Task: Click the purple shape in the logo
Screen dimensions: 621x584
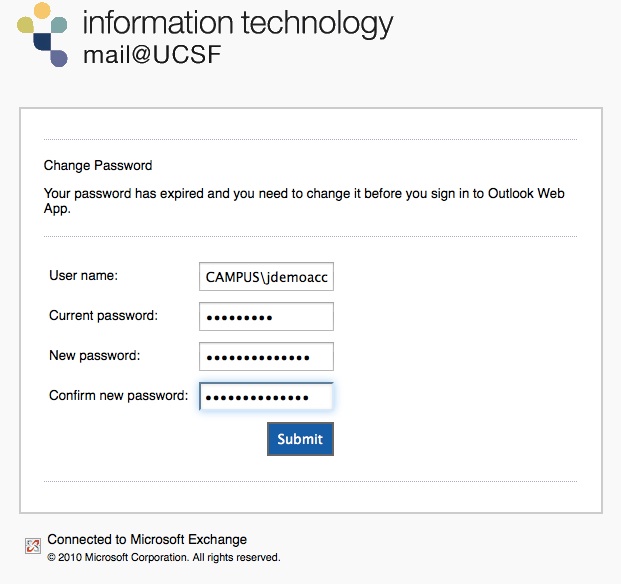Action: tap(59, 58)
